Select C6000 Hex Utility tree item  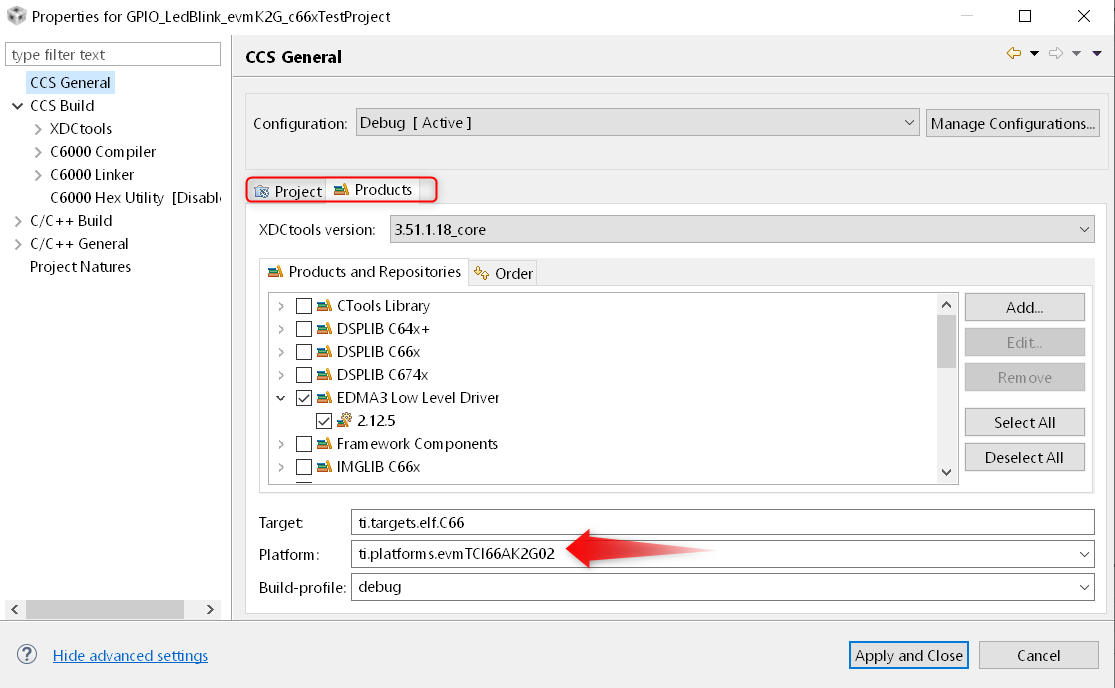[136, 198]
